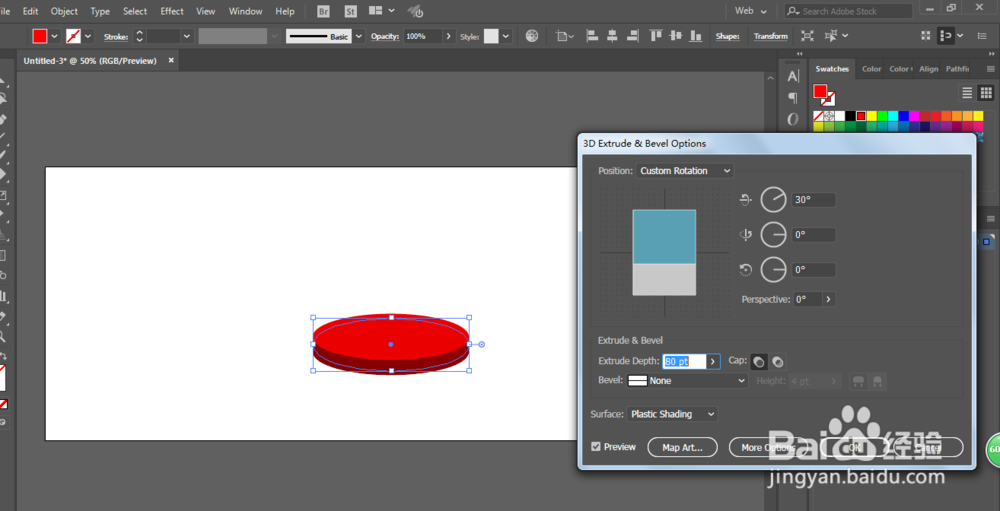Click Horizontal Align Right icon

point(633,36)
